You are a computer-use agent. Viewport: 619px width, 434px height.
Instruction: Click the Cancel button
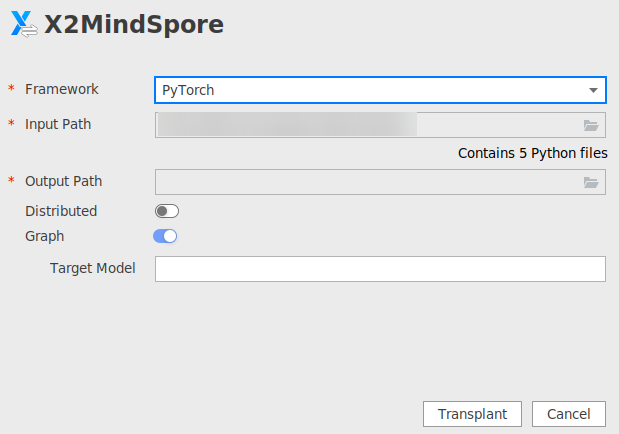pyautogui.click(x=568, y=414)
